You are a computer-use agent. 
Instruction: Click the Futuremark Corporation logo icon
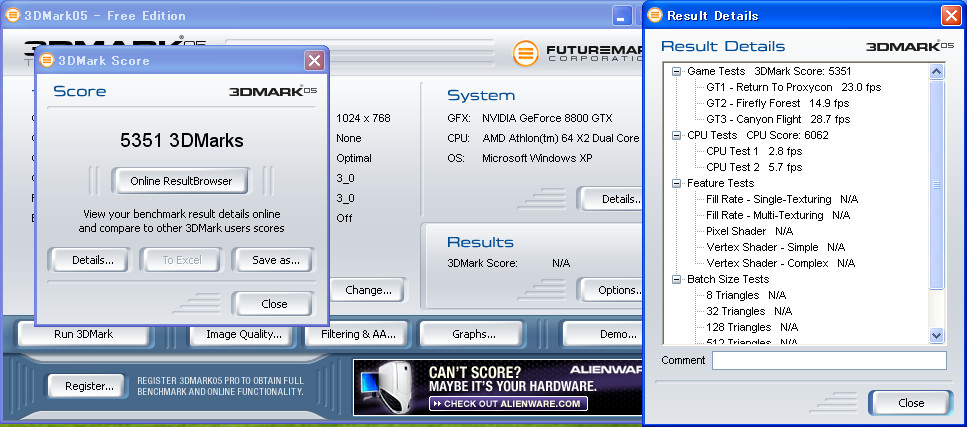(x=525, y=53)
